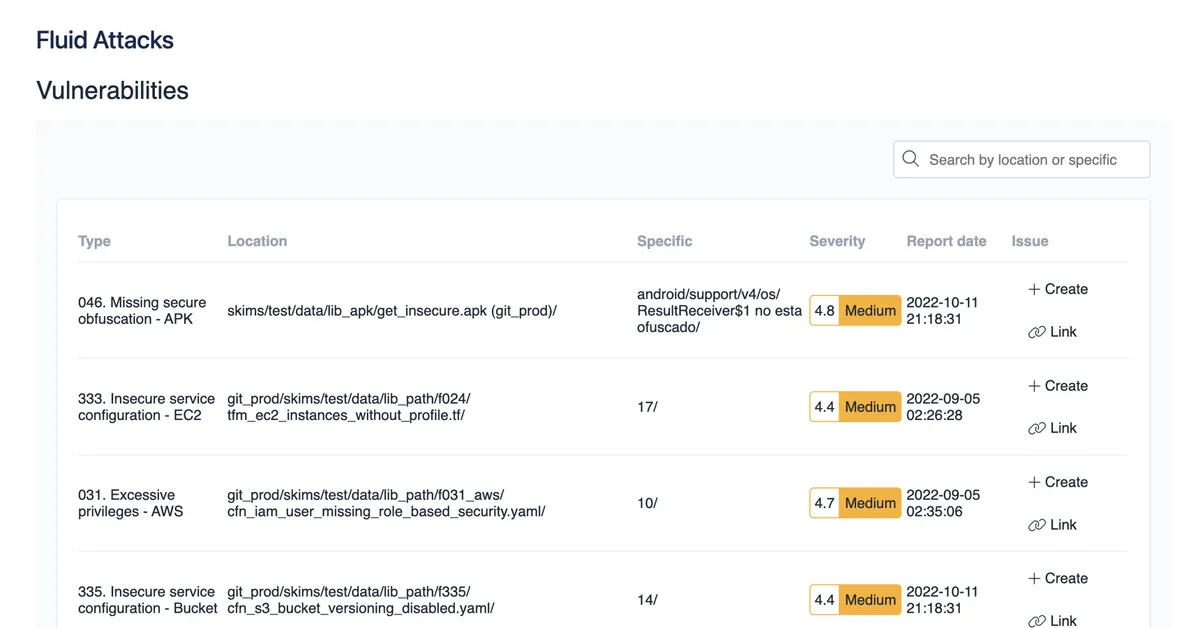Create an issue for the 046 APK vulnerability
This screenshot has height=628, width=1200.
(1058, 289)
